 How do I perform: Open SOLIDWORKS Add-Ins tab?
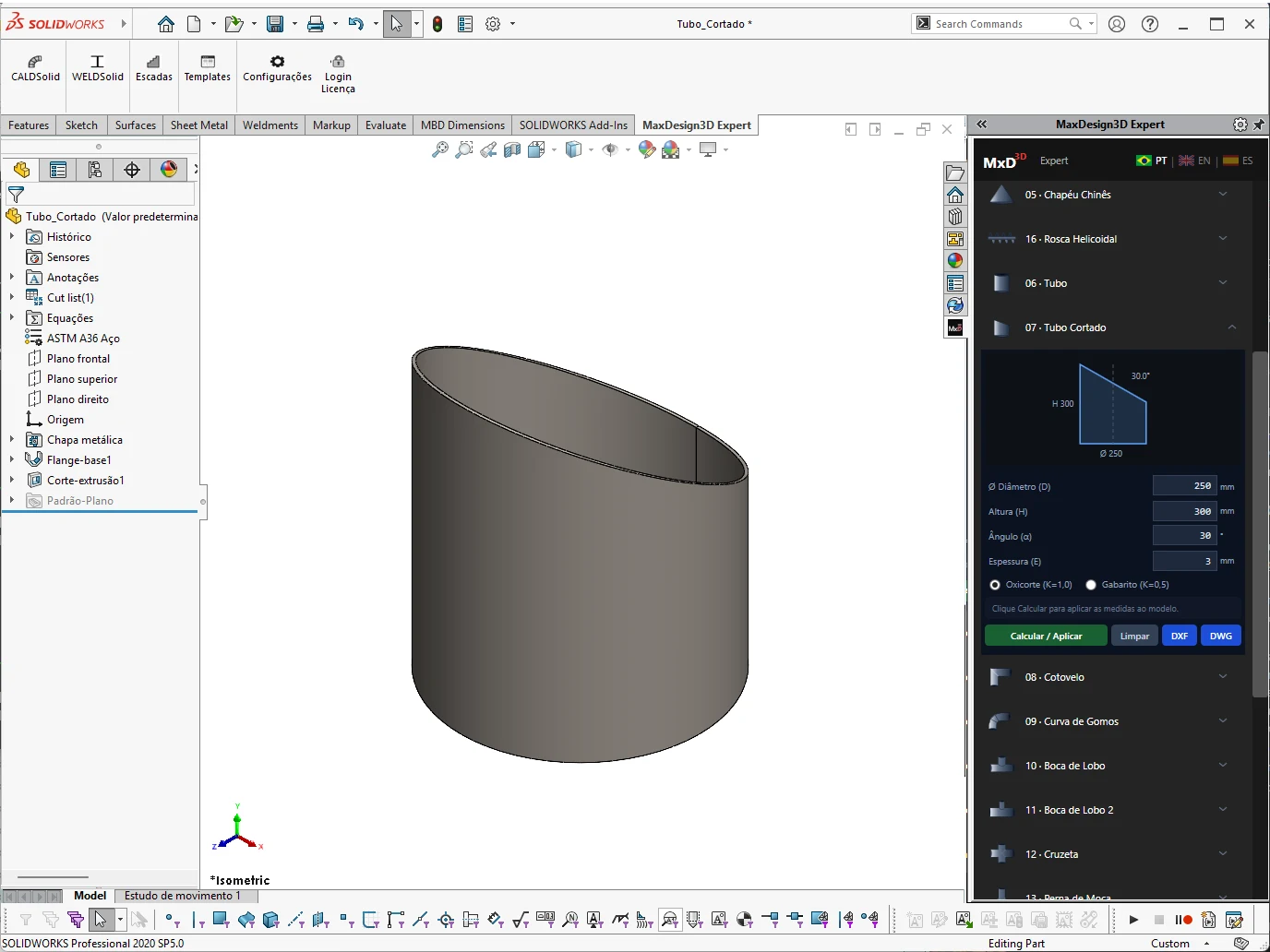pos(573,125)
